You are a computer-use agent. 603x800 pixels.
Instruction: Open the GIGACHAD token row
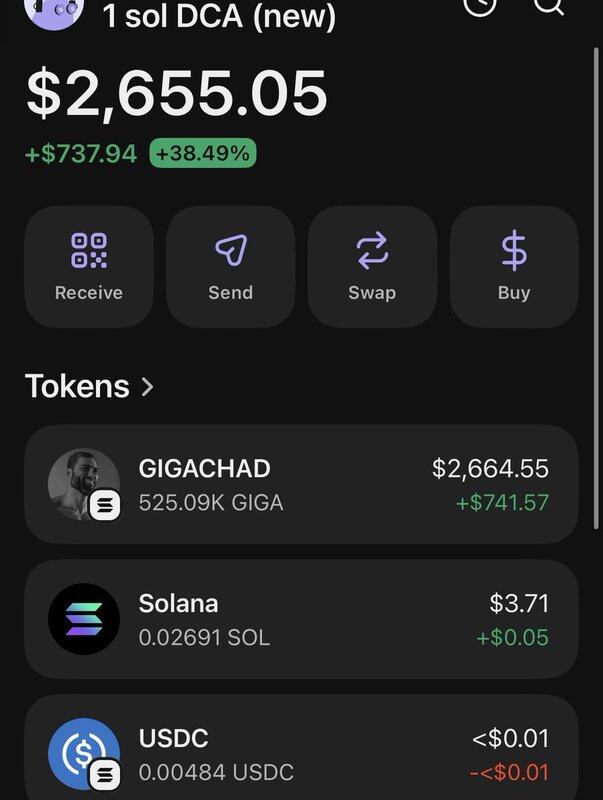[x=301, y=485]
